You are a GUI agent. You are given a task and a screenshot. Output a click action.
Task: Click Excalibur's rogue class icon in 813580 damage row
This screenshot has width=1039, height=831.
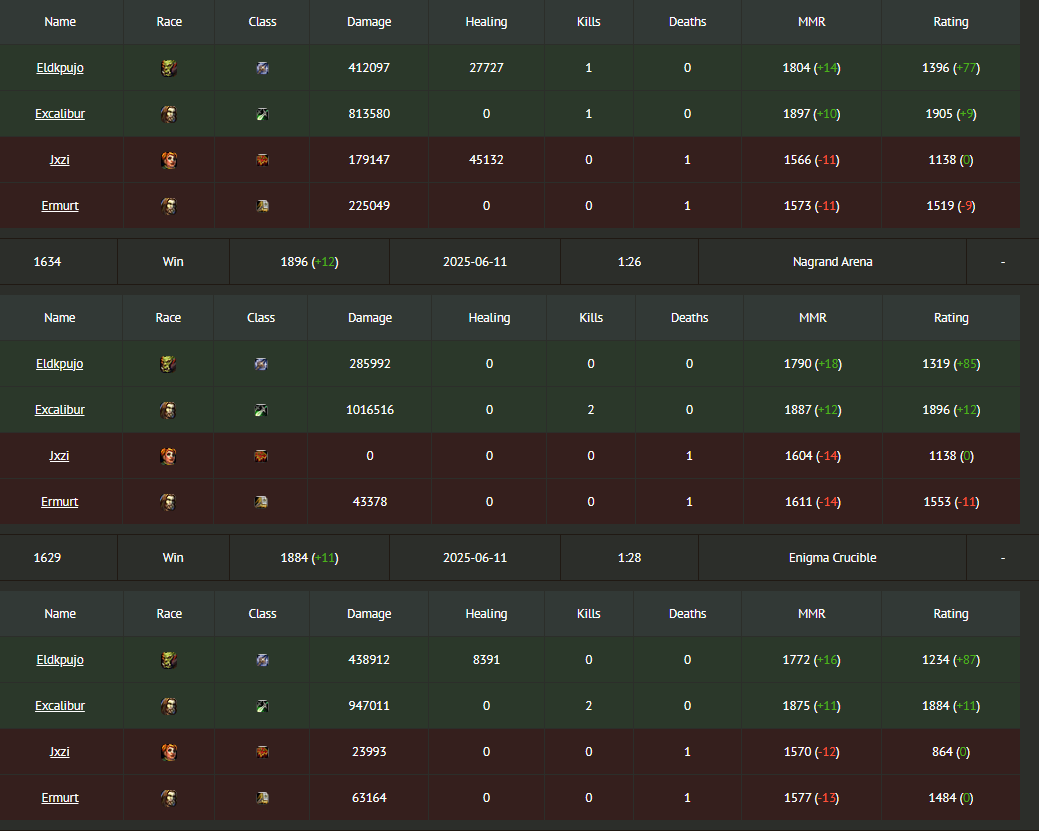(x=262, y=114)
